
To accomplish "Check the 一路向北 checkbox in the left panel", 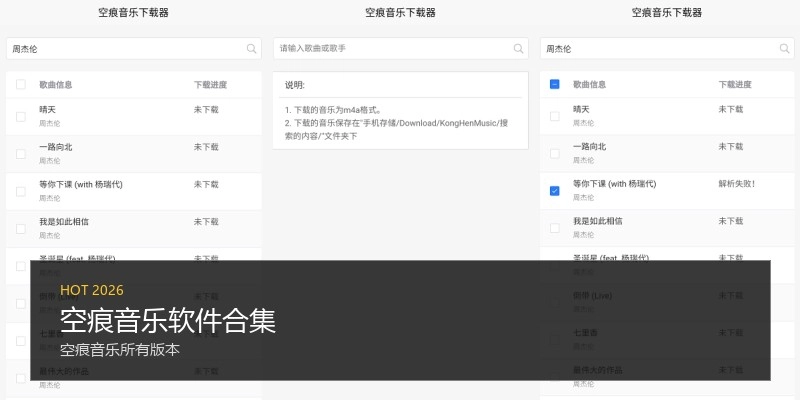I will (x=20, y=154).
